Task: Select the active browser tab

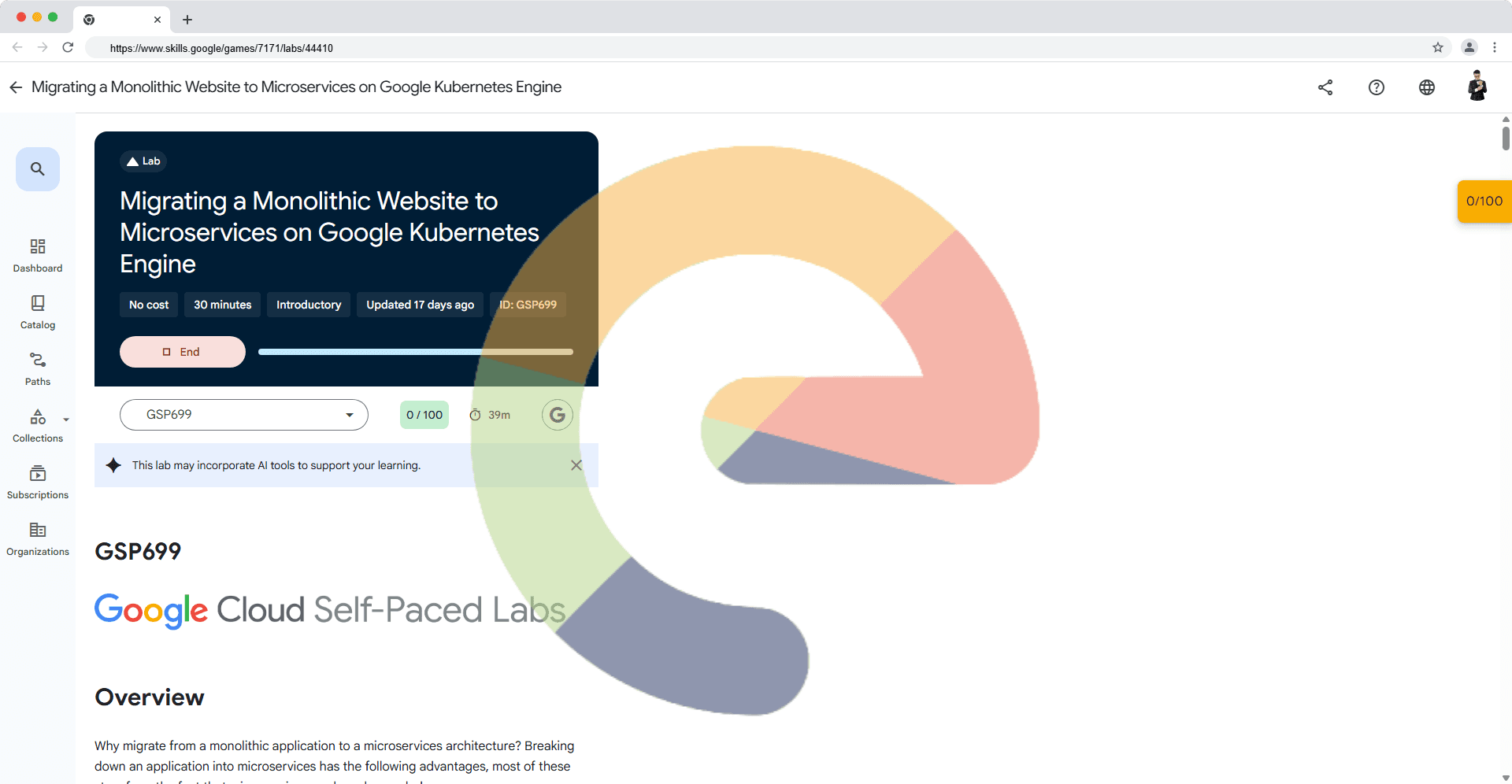Action: click(x=123, y=20)
